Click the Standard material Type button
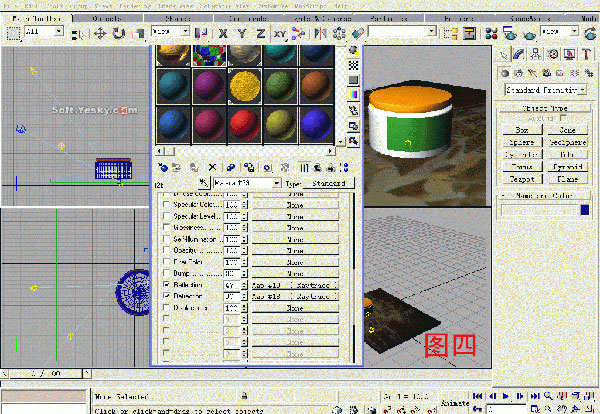The height and width of the screenshot is (414, 600). coord(328,183)
